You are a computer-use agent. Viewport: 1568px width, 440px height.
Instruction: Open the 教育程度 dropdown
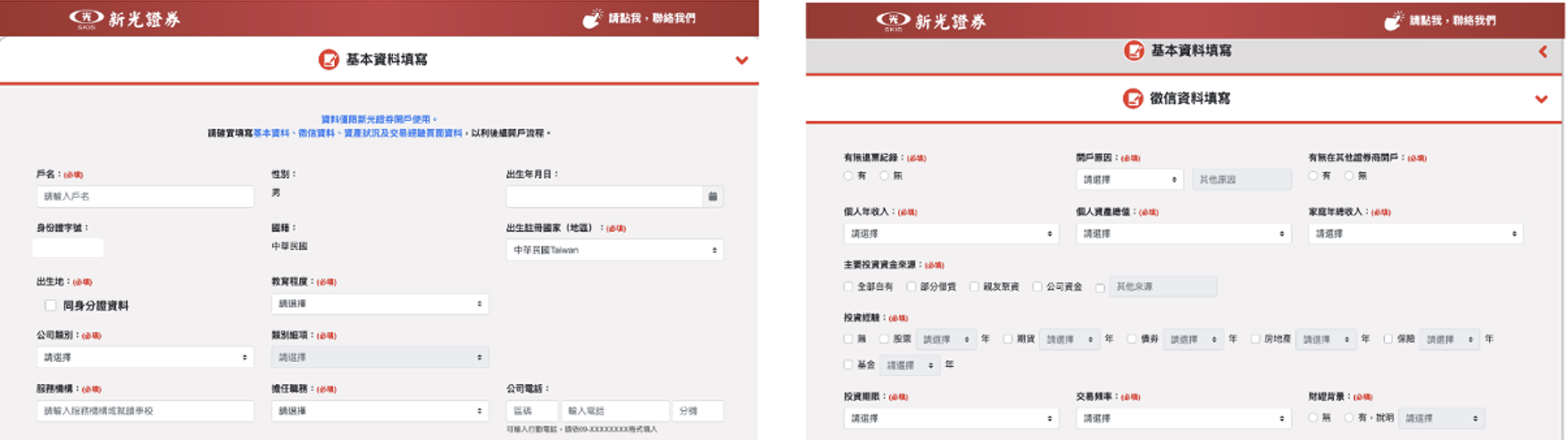pyautogui.click(x=380, y=303)
